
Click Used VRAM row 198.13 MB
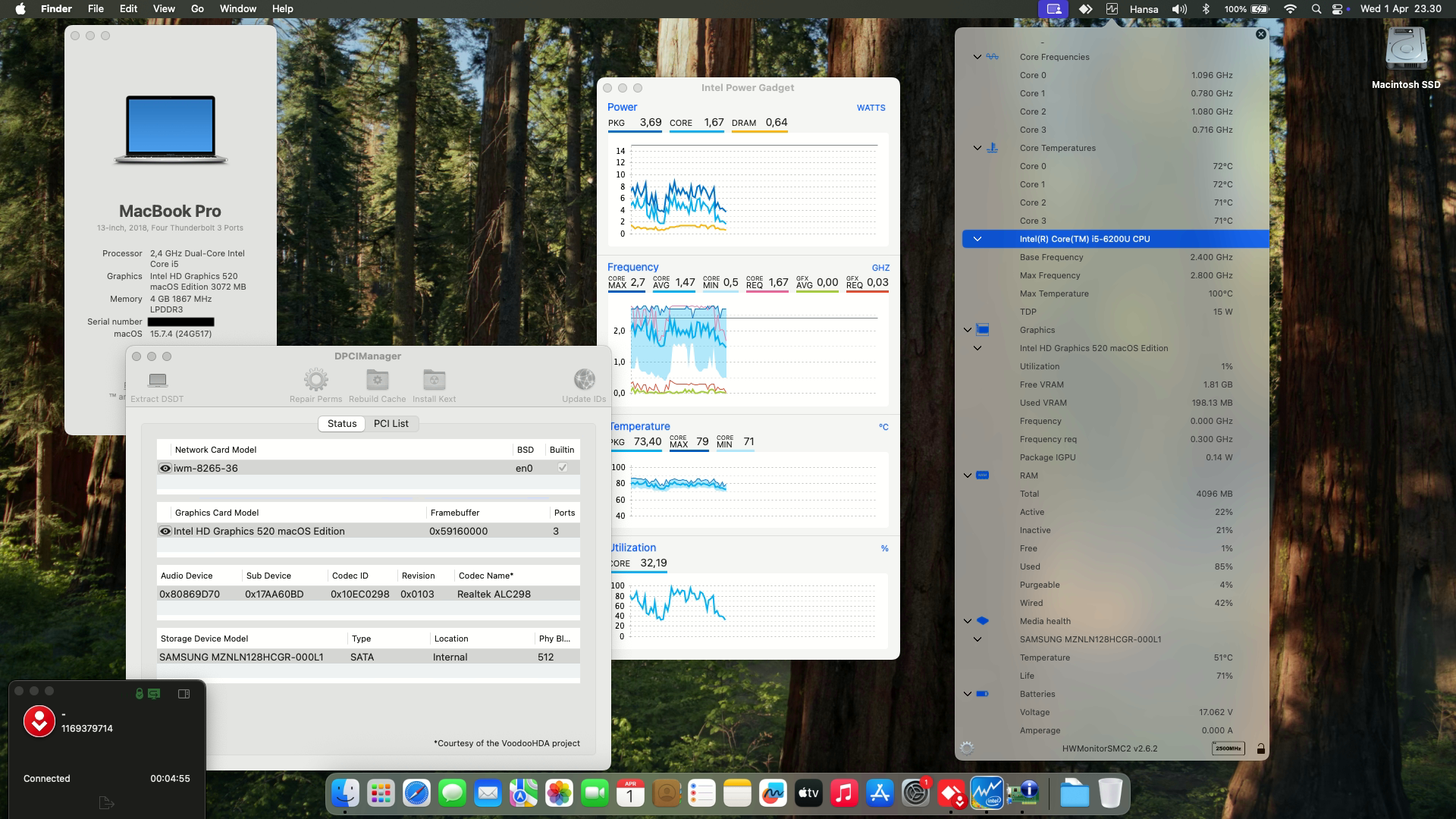click(1116, 403)
